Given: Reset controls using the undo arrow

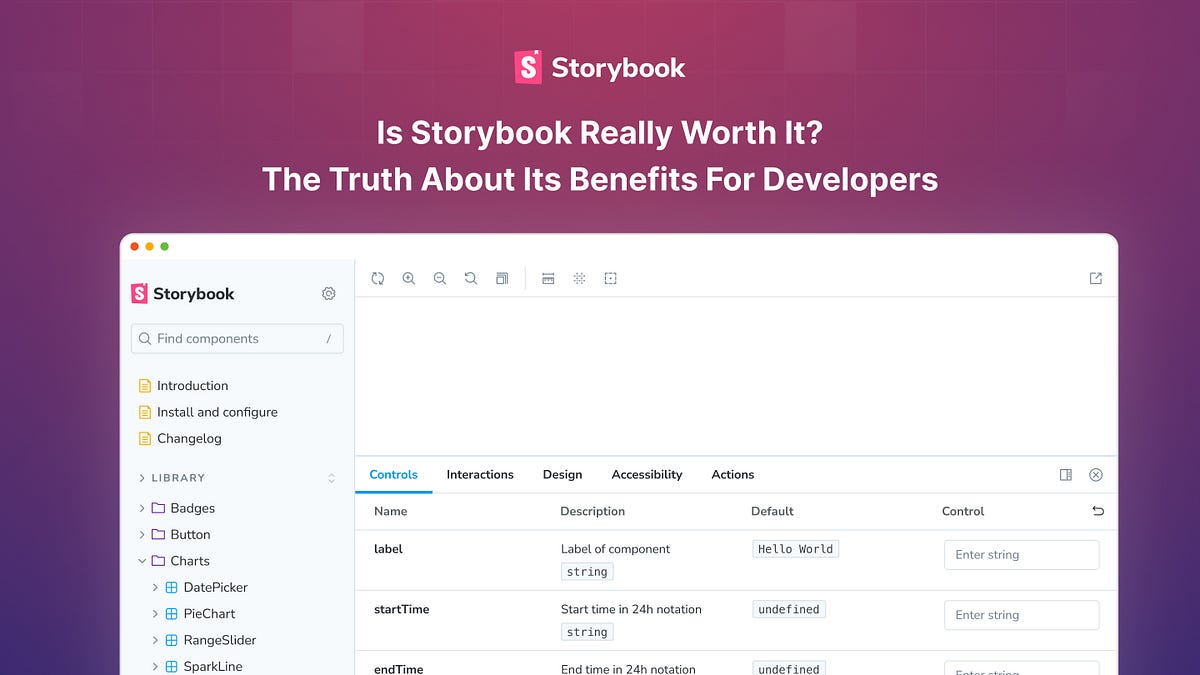Looking at the screenshot, I should tap(1098, 511).
